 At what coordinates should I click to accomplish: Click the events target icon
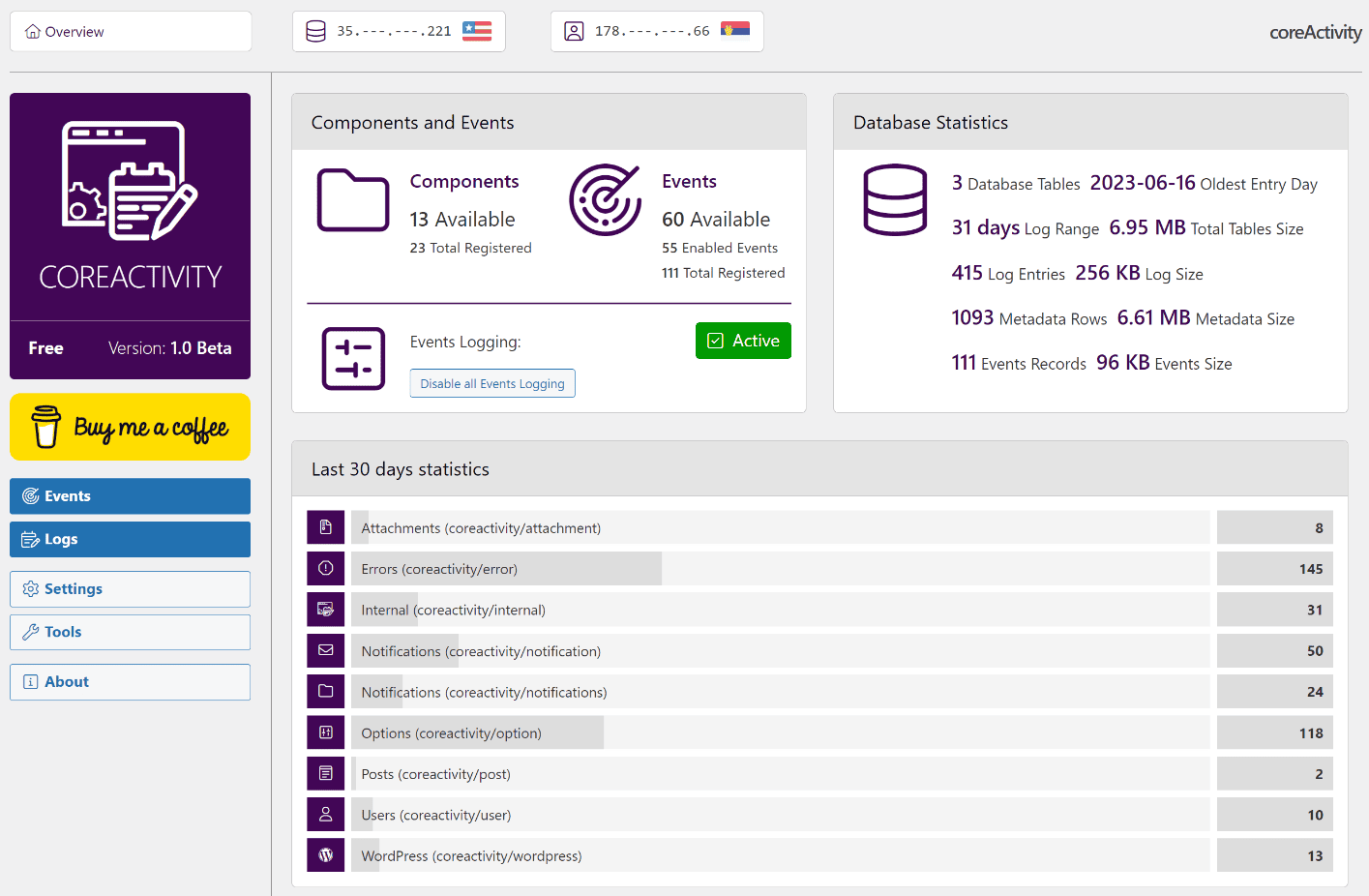point(606,200)
